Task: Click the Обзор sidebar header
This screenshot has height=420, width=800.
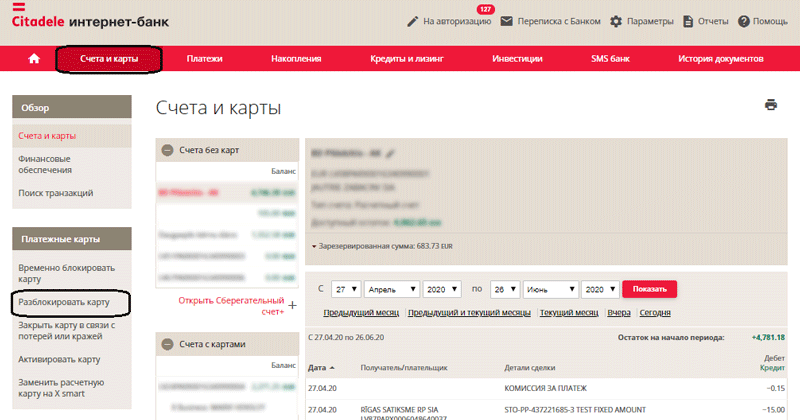Action: coord(71,107)
